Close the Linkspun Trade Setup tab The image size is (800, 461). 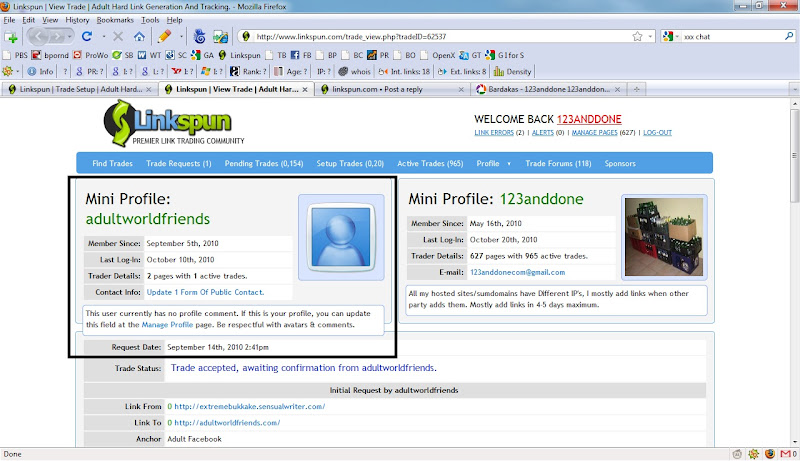148,89
